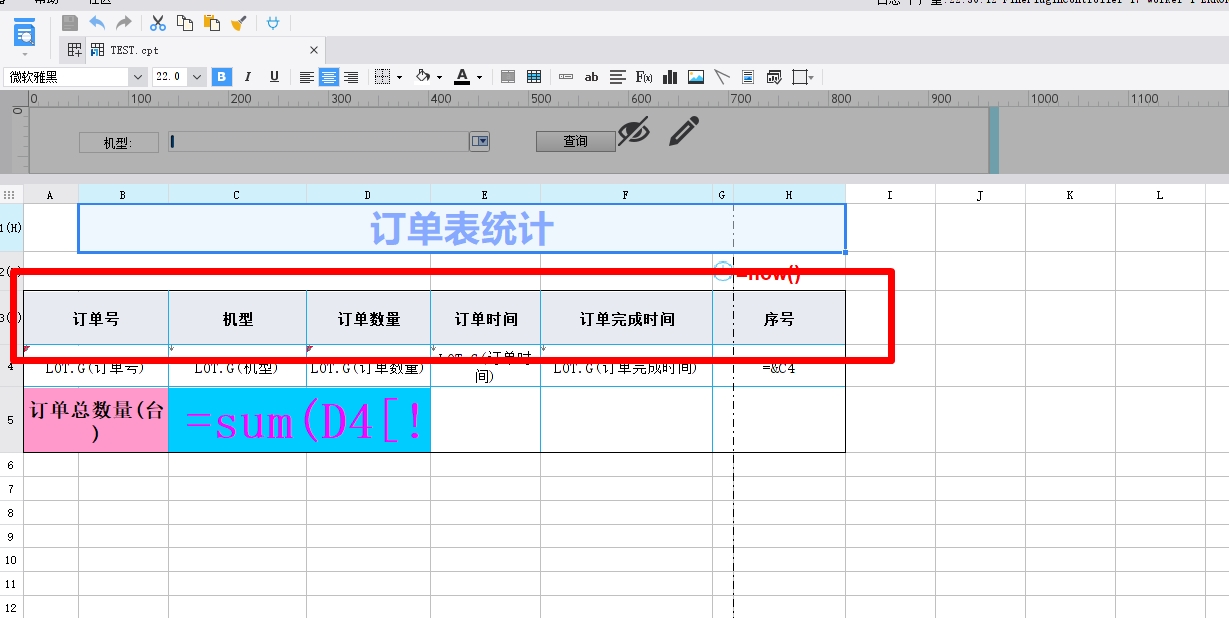The image size is (1229, 618).
Task: Insert a chart using the bar chart icon
Action: tap(670, 77)
